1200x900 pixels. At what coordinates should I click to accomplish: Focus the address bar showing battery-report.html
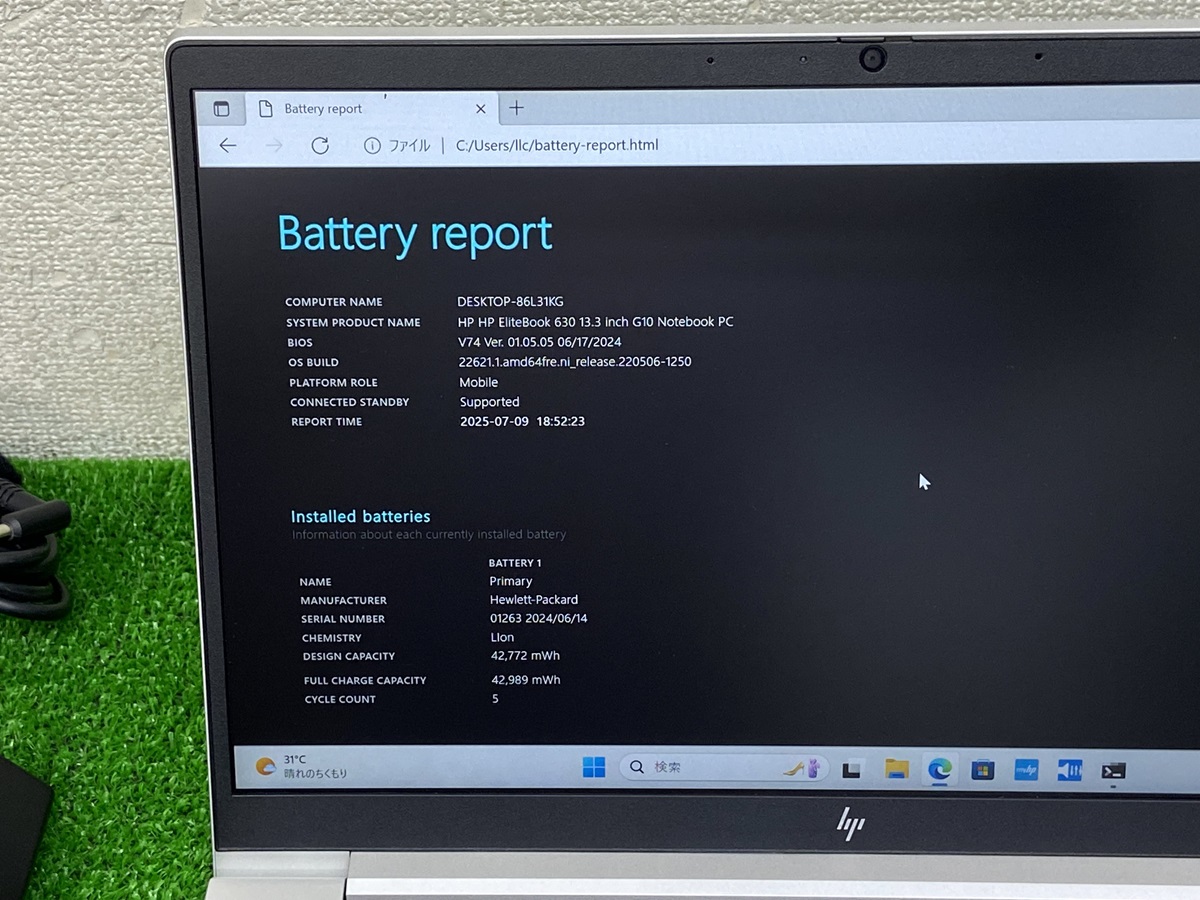point(557,145)
